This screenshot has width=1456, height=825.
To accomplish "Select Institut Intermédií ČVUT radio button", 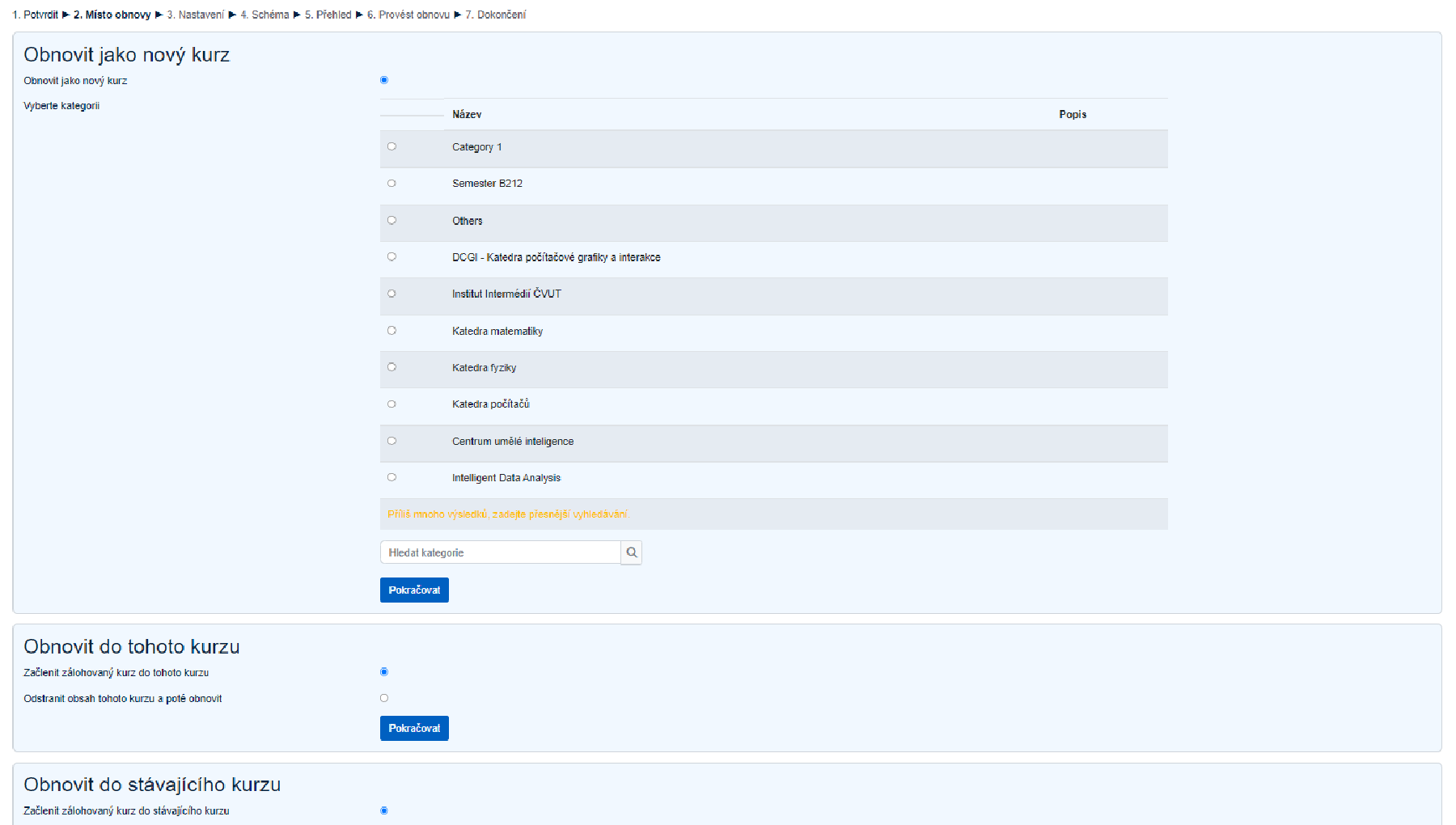I will pyautogui.click(x=392, y=294).
